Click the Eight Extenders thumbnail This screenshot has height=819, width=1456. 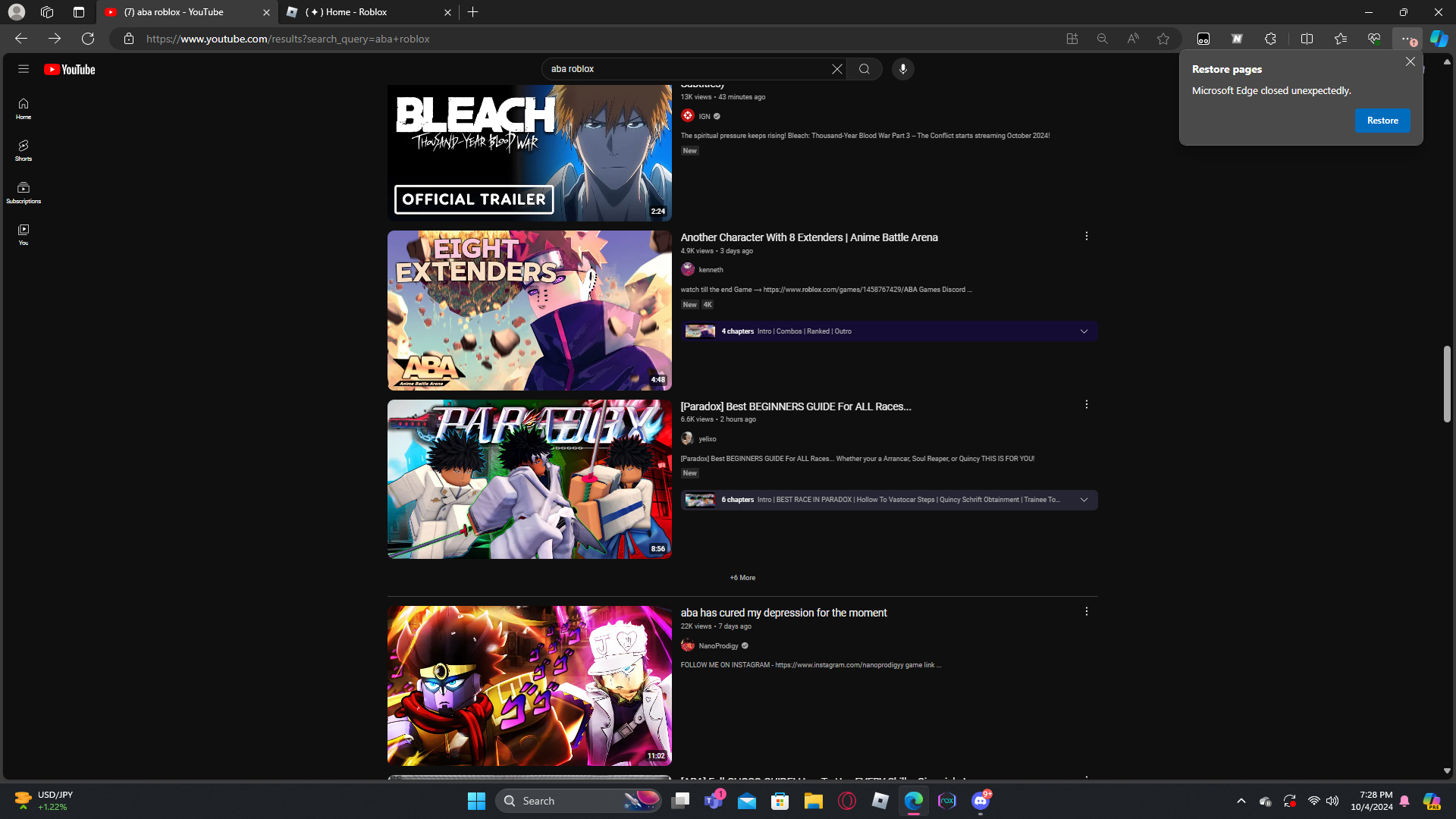coord(529,311)
